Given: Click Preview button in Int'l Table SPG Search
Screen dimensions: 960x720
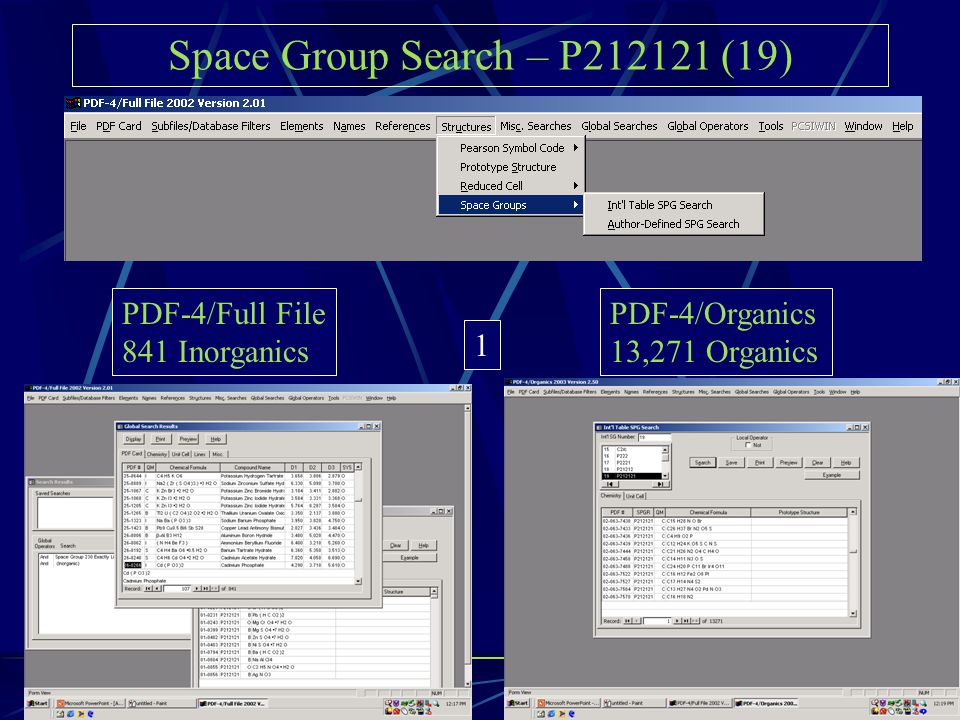Looking at the screenshot, I should [789, 462].
